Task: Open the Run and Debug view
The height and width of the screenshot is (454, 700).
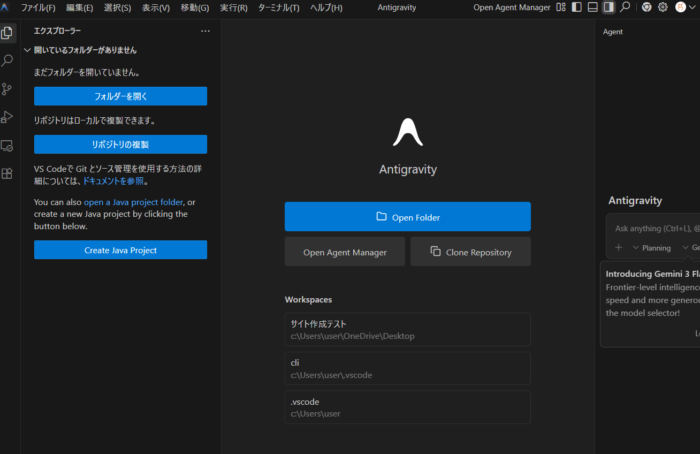Action: click(8, 117)
